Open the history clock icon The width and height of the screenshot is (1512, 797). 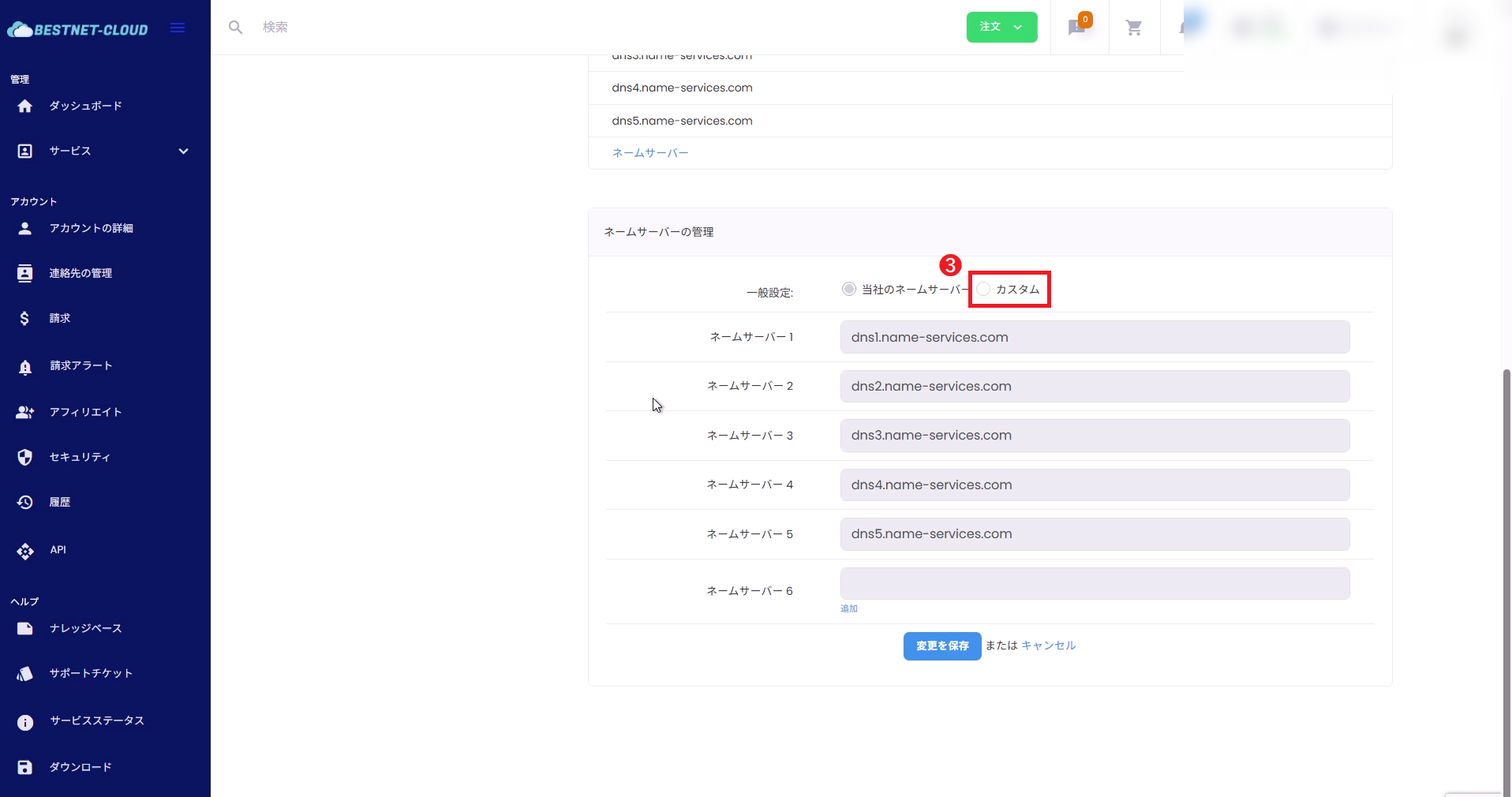pyautogui.click(x=25, y=502)
